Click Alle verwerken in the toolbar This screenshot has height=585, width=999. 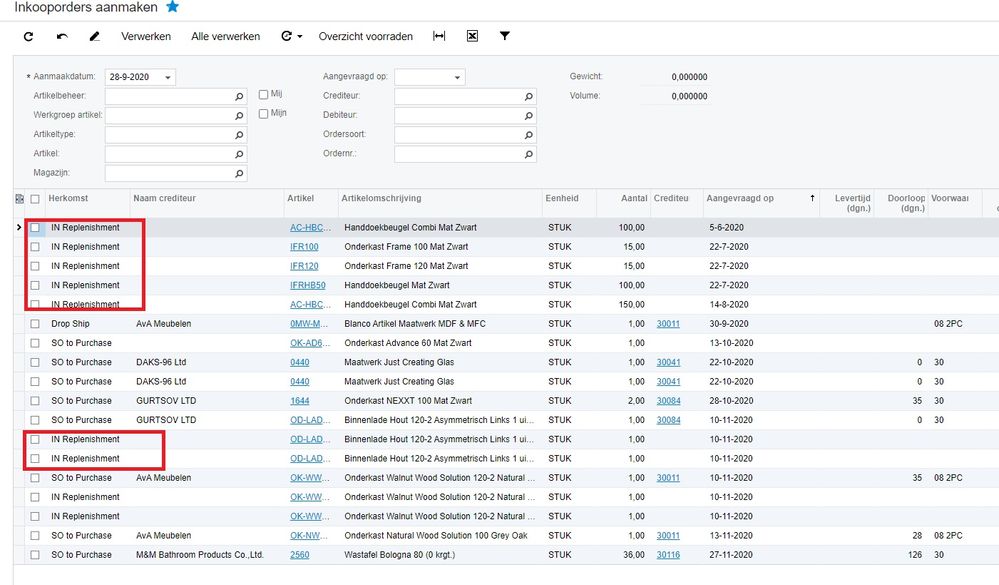[225, 37]
